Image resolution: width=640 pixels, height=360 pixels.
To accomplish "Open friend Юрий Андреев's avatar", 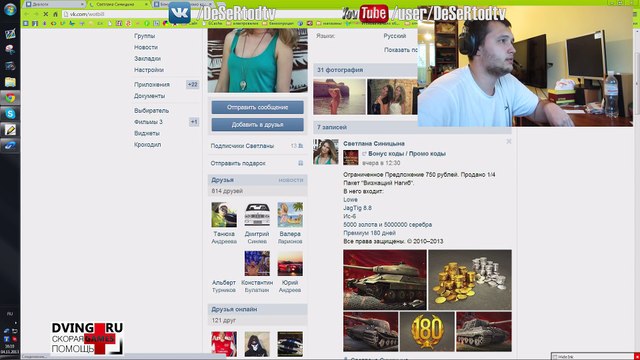I will point(290,264).
